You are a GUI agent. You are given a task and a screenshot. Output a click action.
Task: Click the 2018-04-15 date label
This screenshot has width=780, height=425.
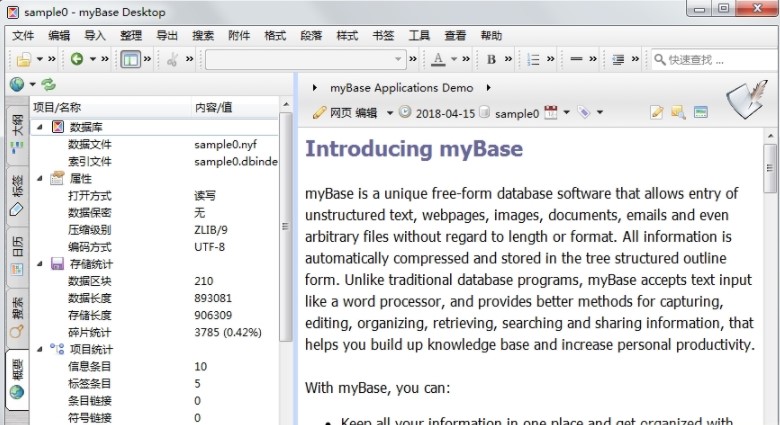click(445, 113)
